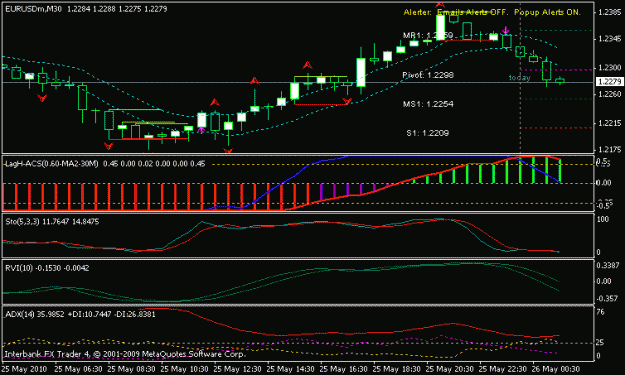Click the EURUSDm,M30 chart title text

33,9
